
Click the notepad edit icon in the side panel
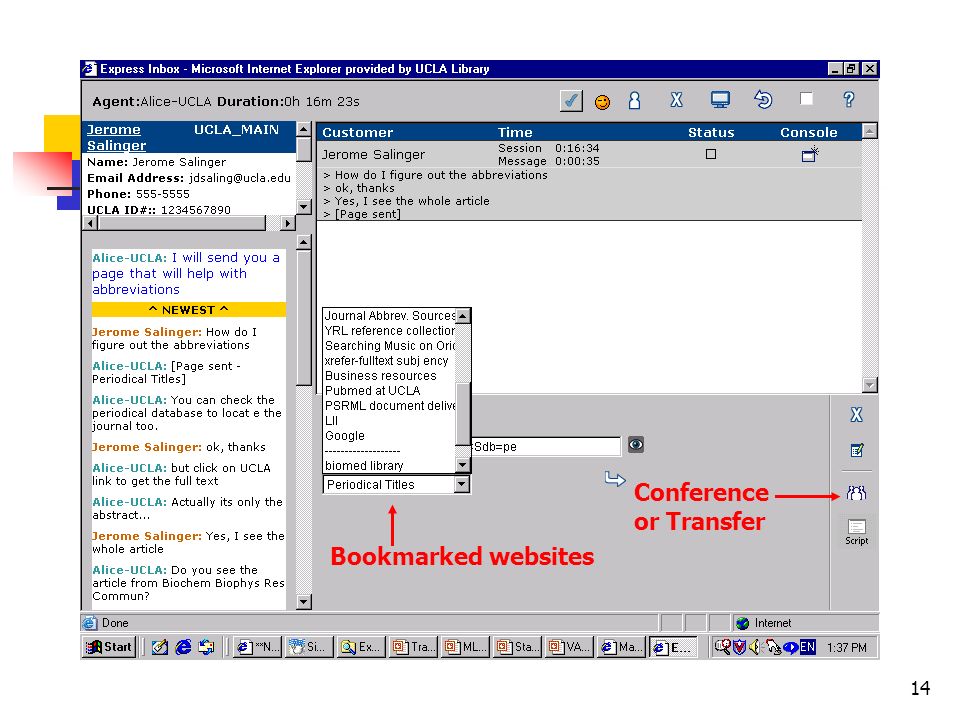click(x=857, y=450)
